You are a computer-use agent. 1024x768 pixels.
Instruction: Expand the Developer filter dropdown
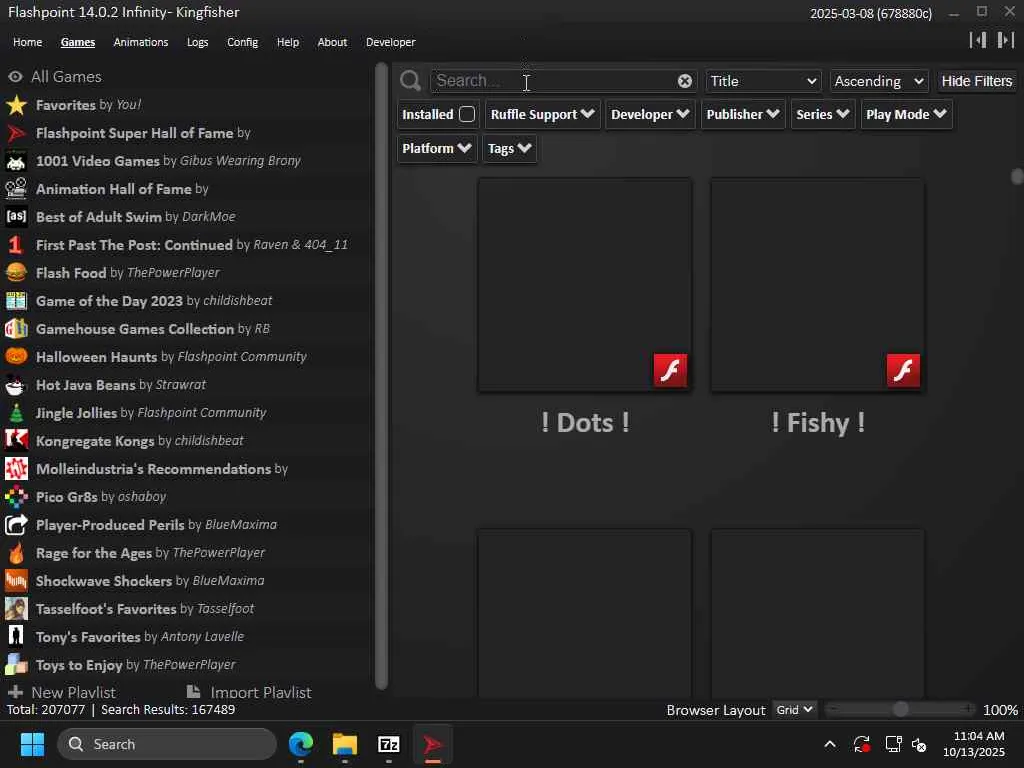[x=650, y=114]
